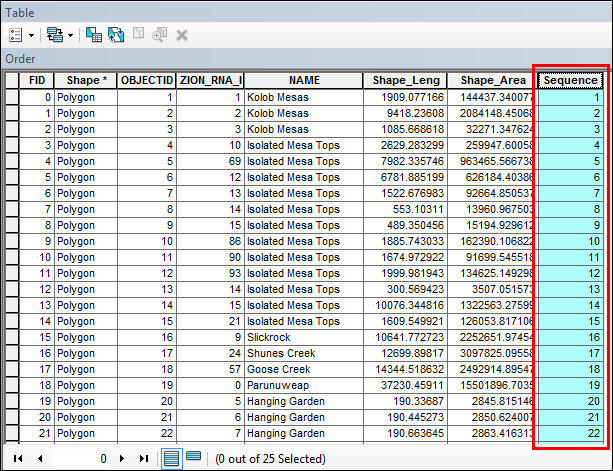Image resolution: width=613 pixels, height=471 pixels.
Task: Click Shape_Leng value 12699.89817
Action: (x=405, y=353)
